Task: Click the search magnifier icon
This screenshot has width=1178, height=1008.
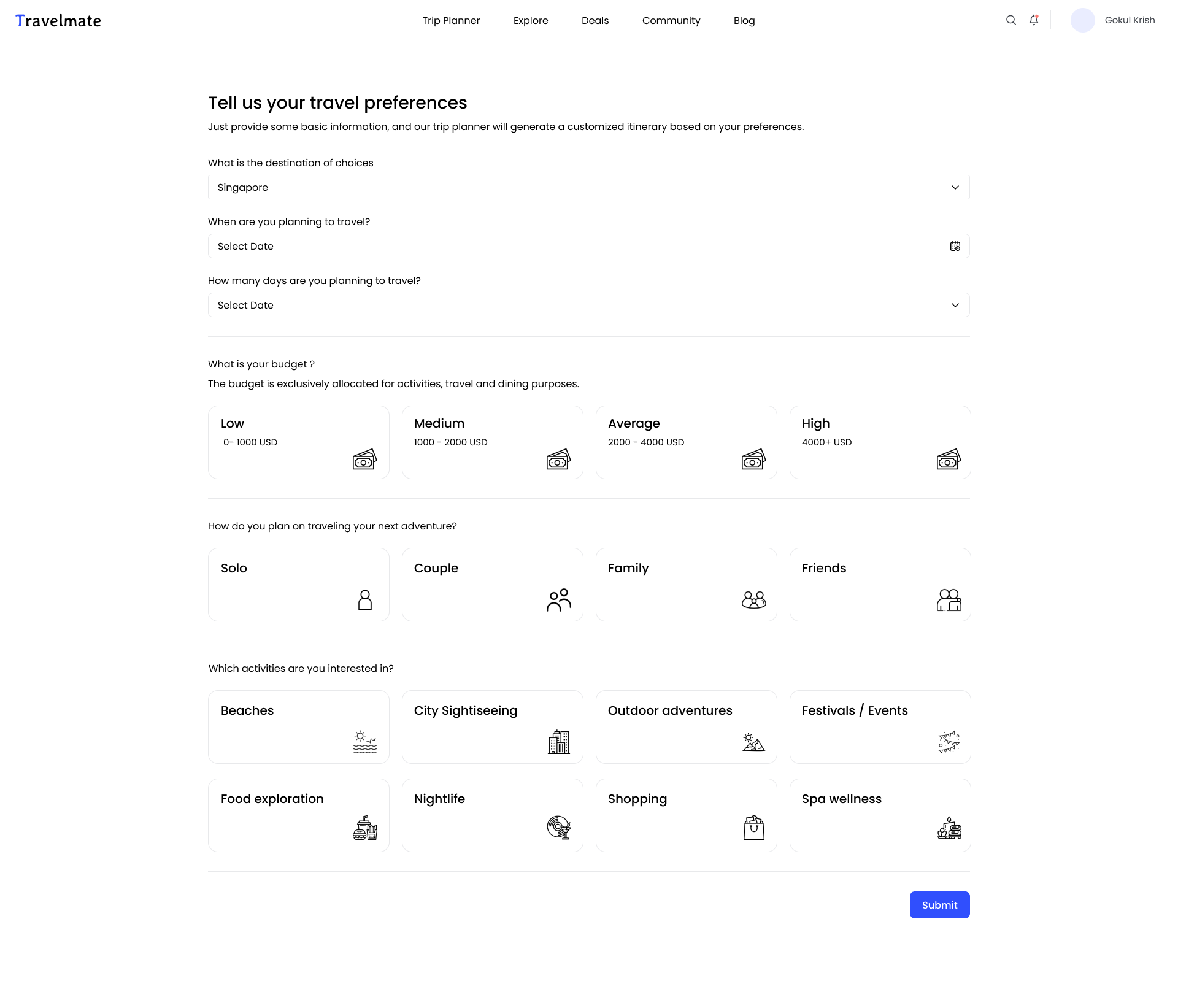Action: (1011, 20)
